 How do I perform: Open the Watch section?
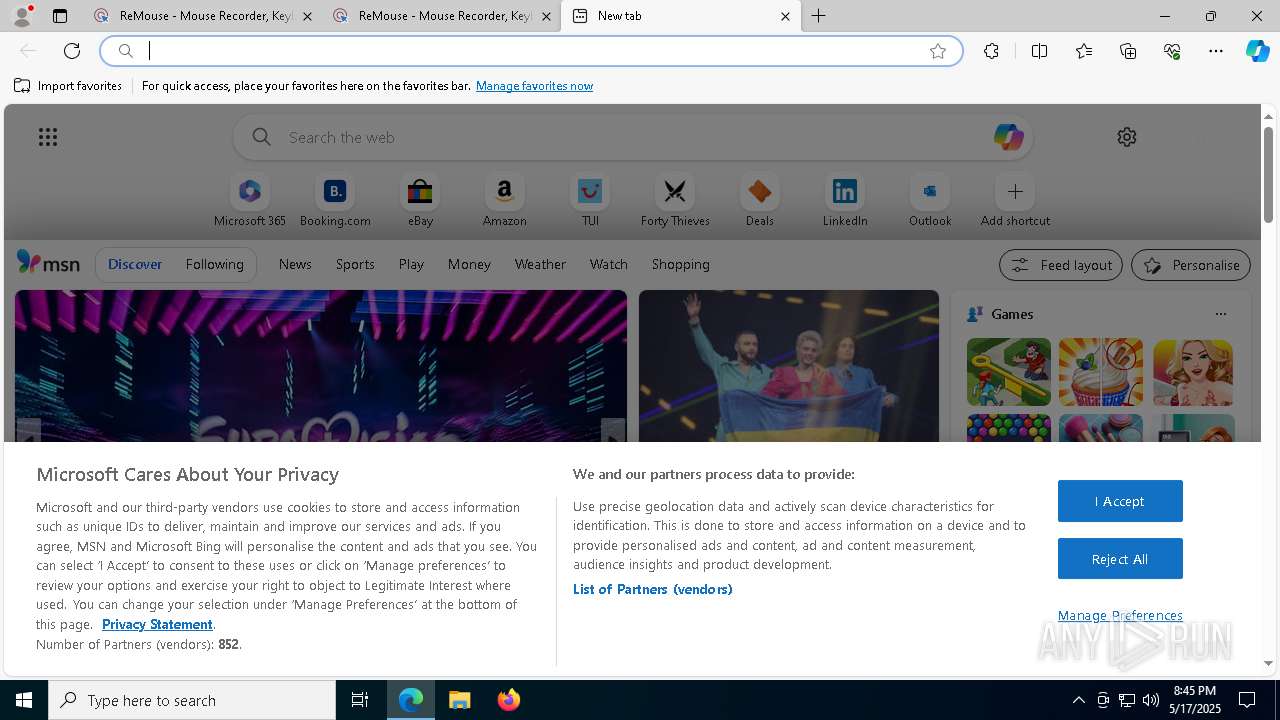coord(609,264)
